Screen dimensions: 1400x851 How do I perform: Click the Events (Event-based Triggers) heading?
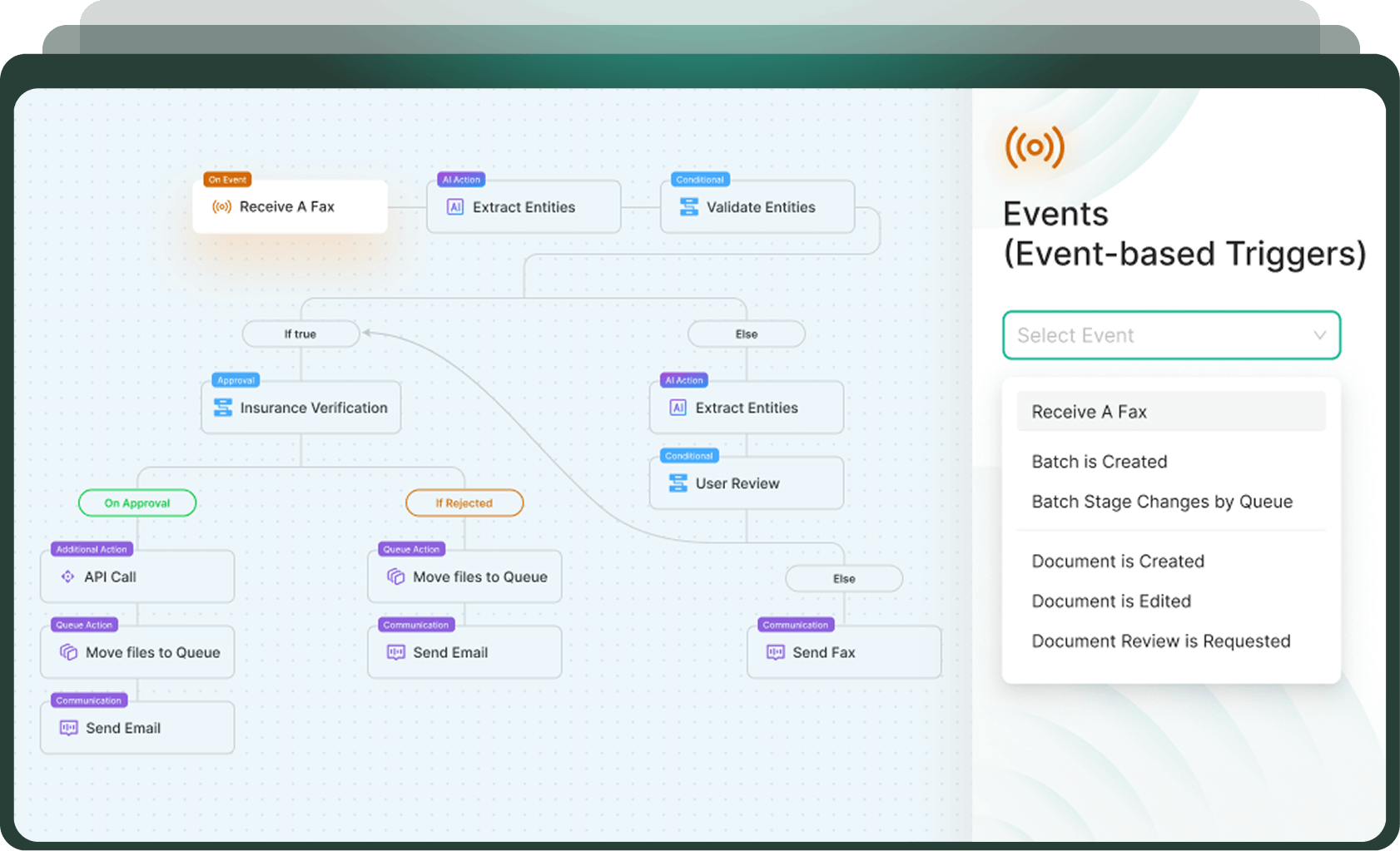(1184, 234)
